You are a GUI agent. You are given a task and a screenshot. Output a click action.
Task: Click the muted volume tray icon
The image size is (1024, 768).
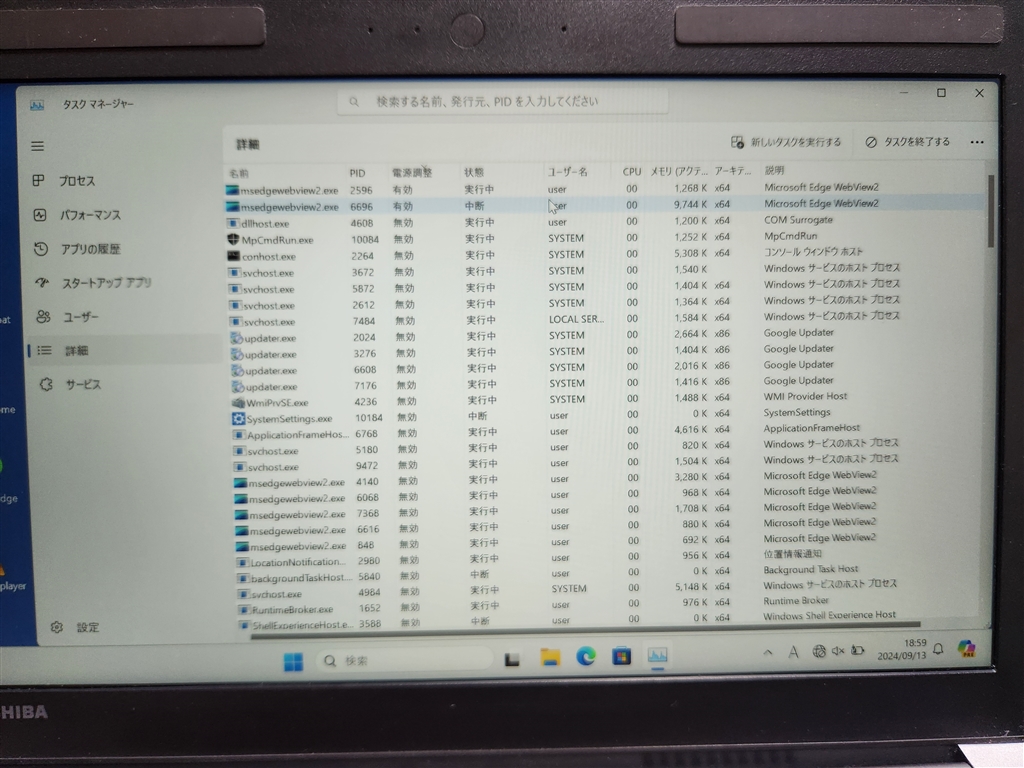coord(838,650)
